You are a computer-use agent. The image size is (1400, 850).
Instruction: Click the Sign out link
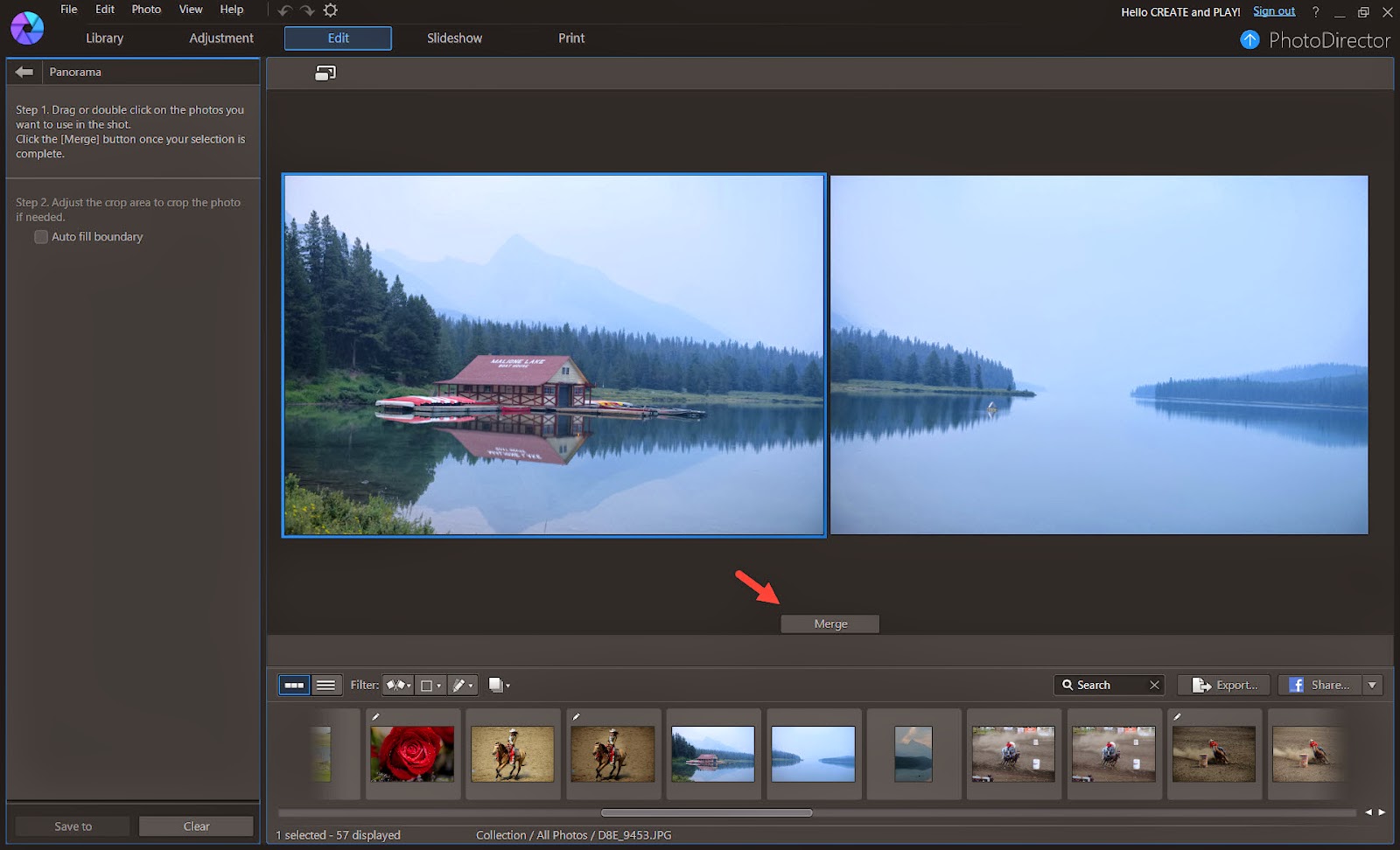(1273, 10)
